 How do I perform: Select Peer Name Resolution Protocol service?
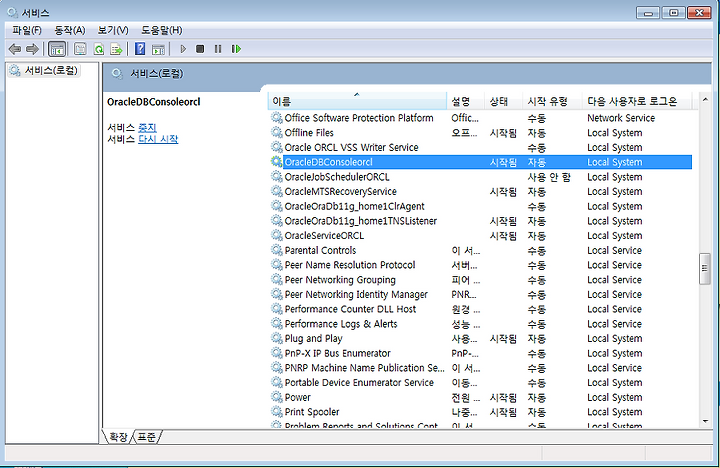pyautogui.click(x=480, y=265)
